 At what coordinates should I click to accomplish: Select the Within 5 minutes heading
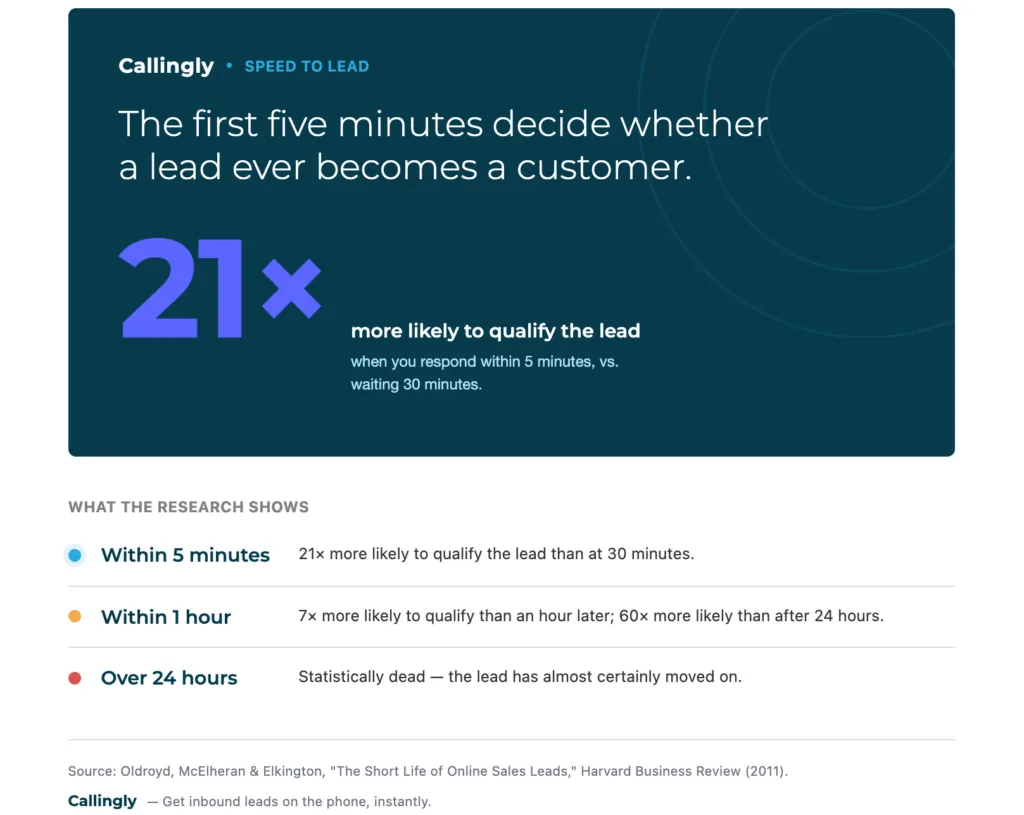tap(185, 554)
